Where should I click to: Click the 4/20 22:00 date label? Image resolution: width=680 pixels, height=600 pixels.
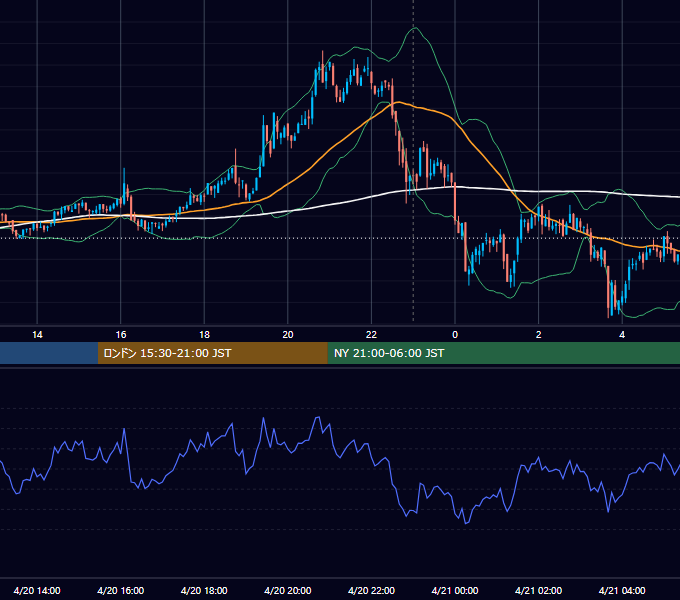pos(371,590)
